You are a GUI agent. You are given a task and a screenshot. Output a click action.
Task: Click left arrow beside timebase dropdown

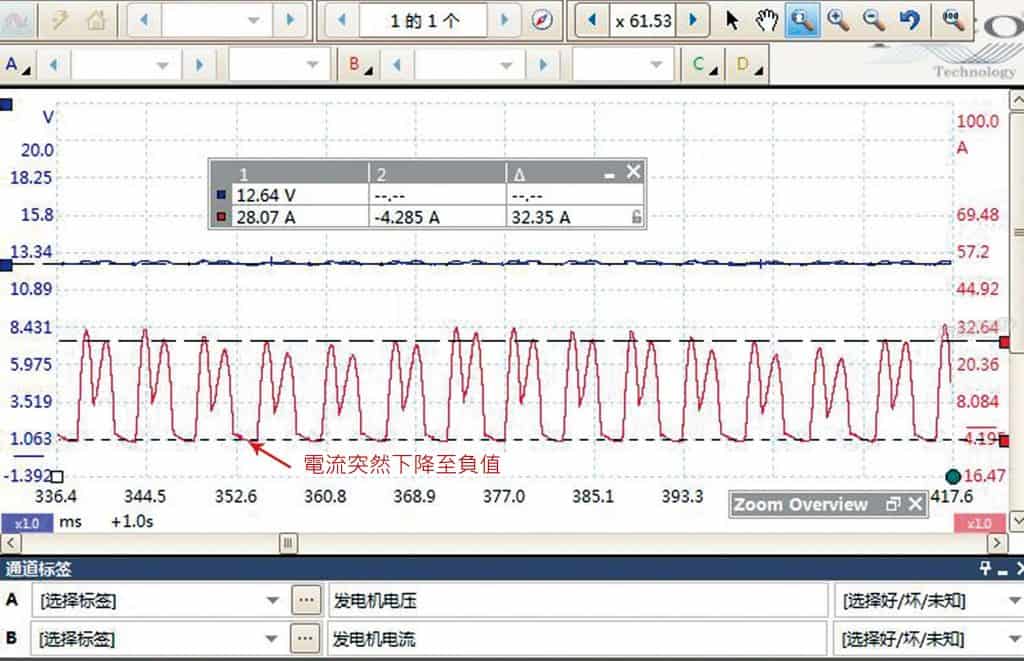click(144, 21)
